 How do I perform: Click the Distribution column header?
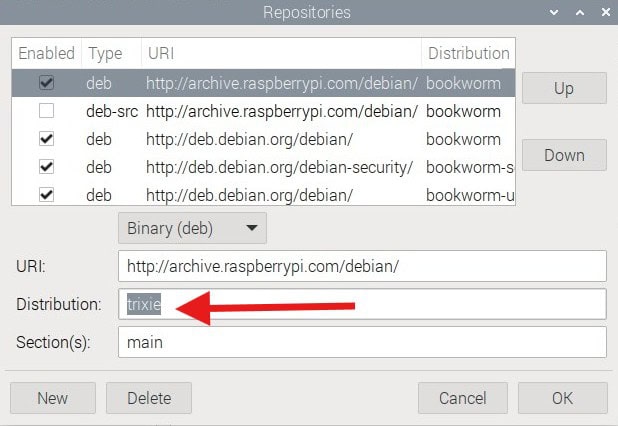pyautogui.click(x=468, y=53)
